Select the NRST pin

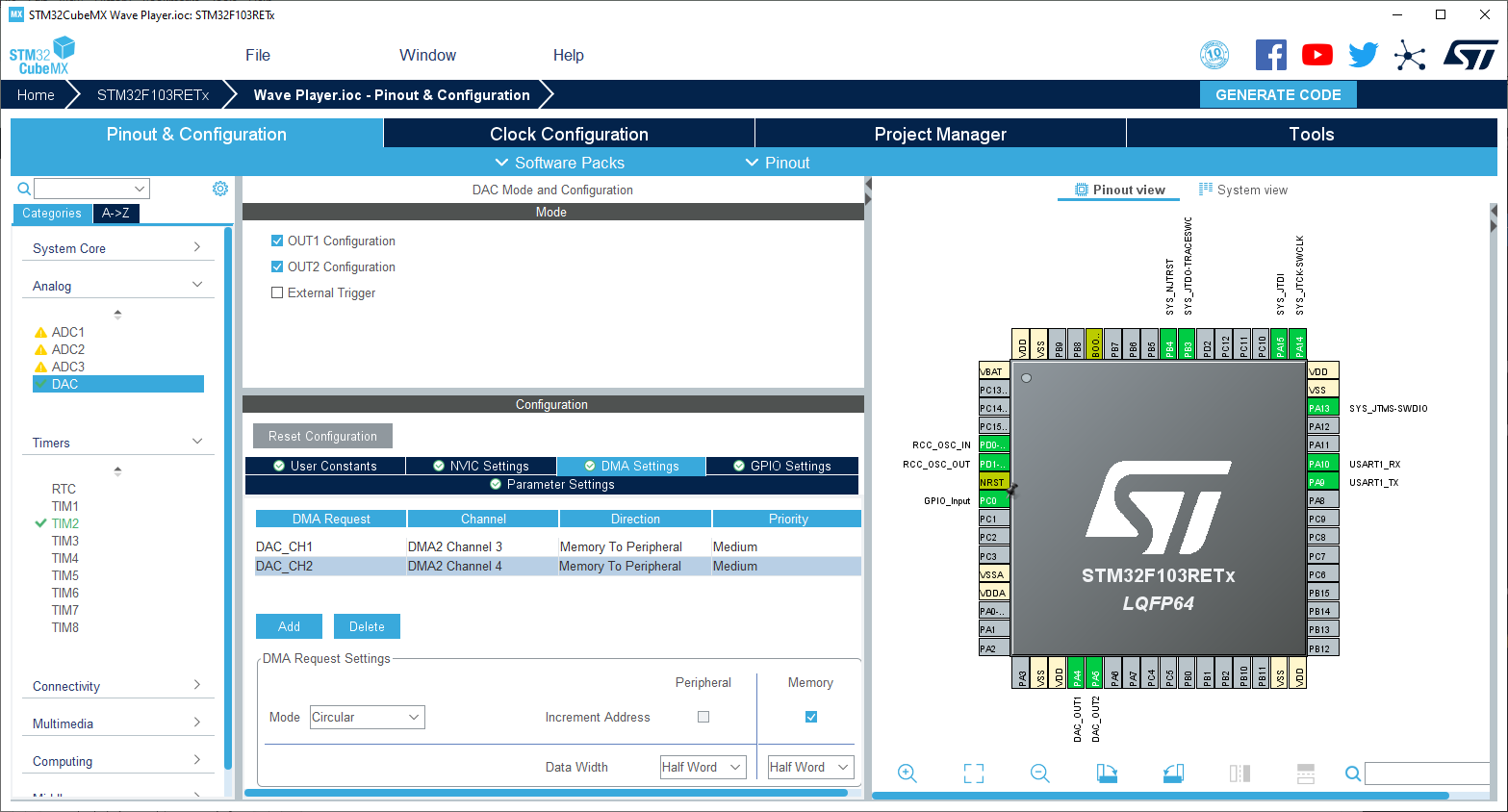coord(994,482)
